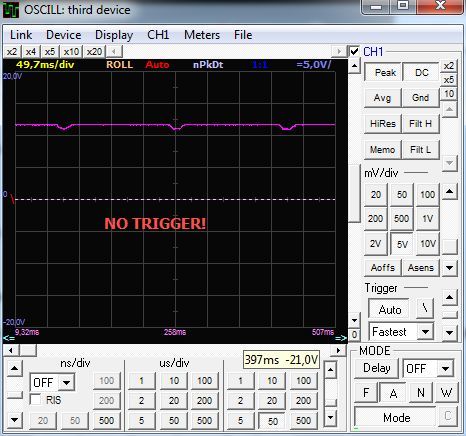Open the Device menu
The width and height of the screenshot is (466, 436).
64,35
